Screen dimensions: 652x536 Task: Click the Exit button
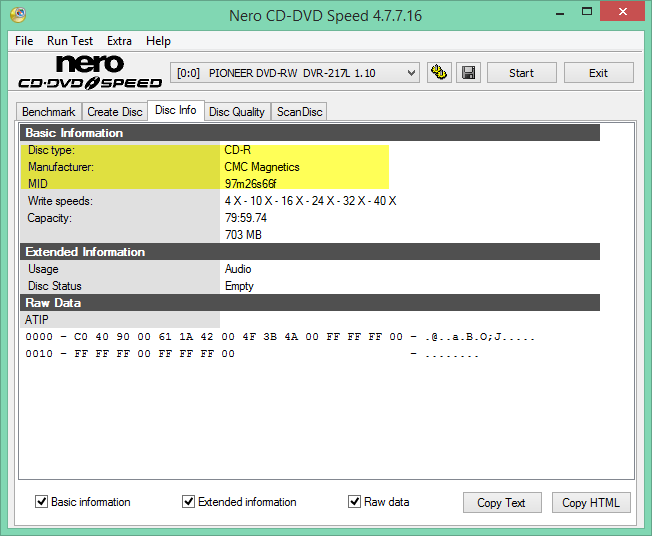pos(598,73)
